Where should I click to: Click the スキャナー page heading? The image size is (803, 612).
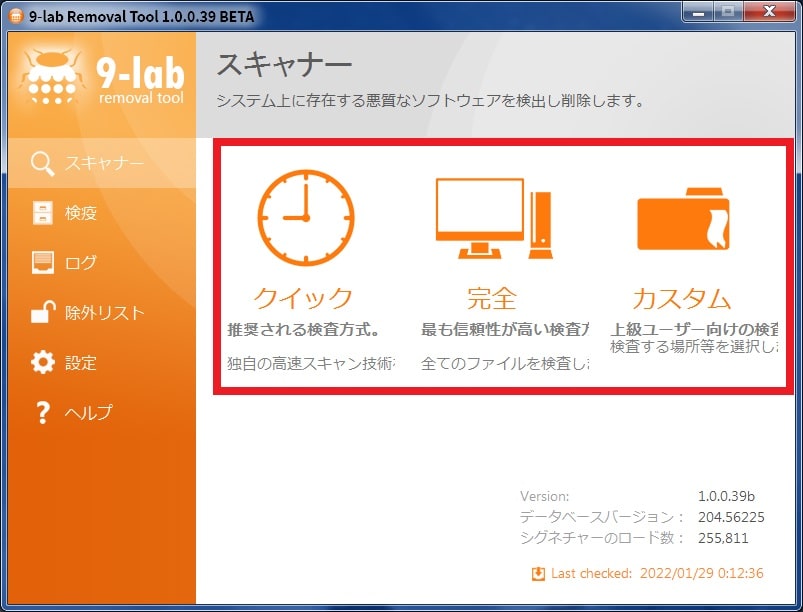pos(285,65)
